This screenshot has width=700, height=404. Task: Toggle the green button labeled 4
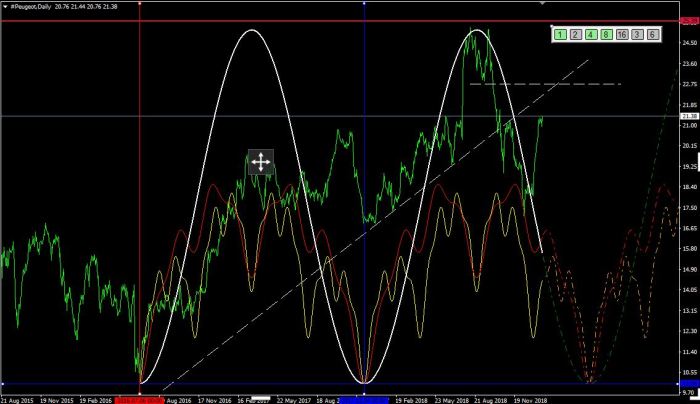tap(592, 34)
